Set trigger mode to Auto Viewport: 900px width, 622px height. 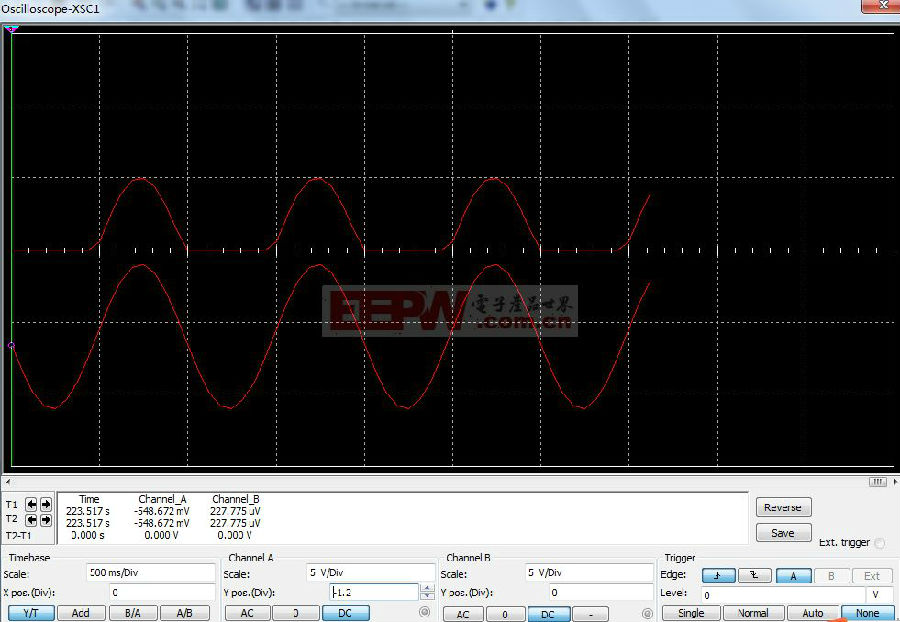(x=813, y=613)
